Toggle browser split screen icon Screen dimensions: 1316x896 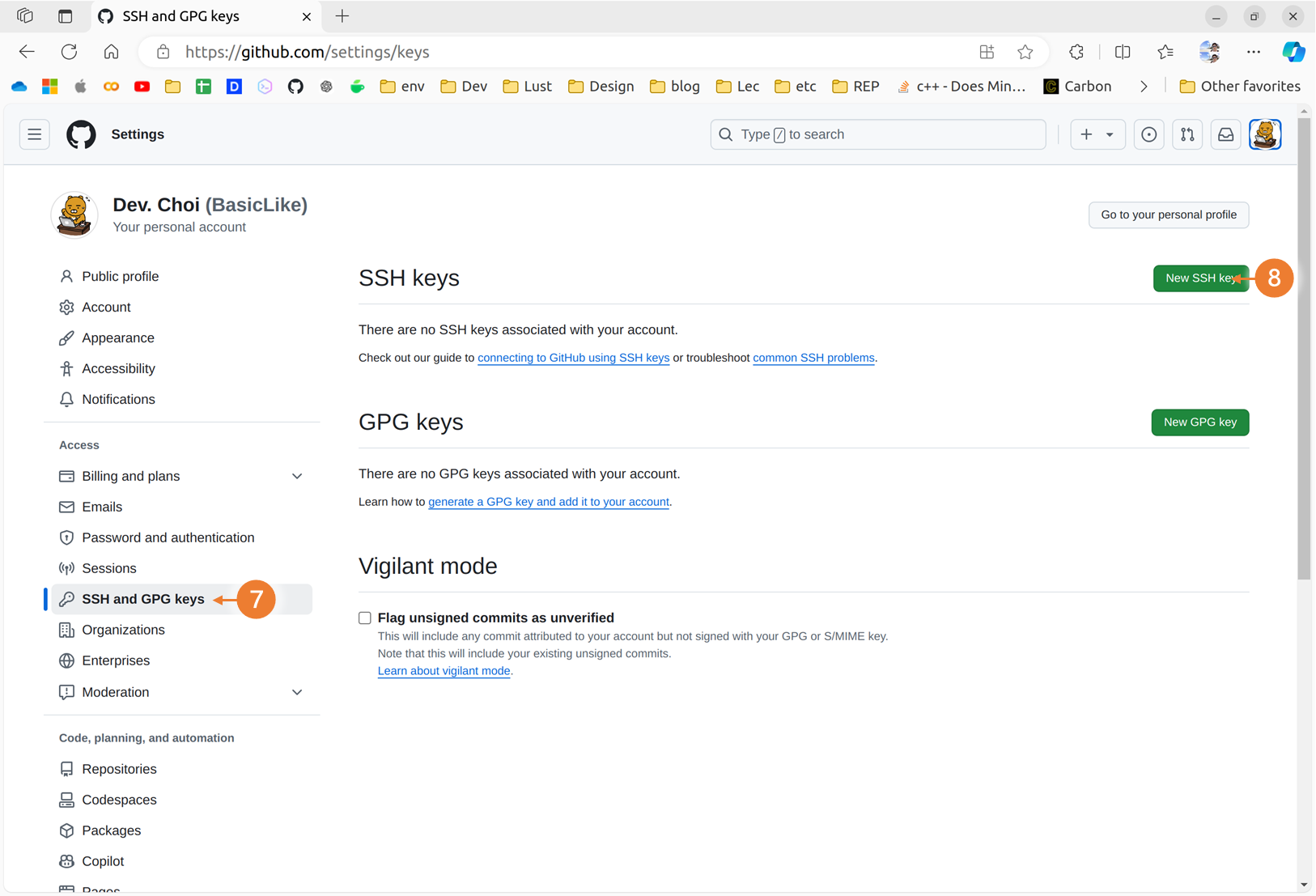click(x=1123, y=52)
